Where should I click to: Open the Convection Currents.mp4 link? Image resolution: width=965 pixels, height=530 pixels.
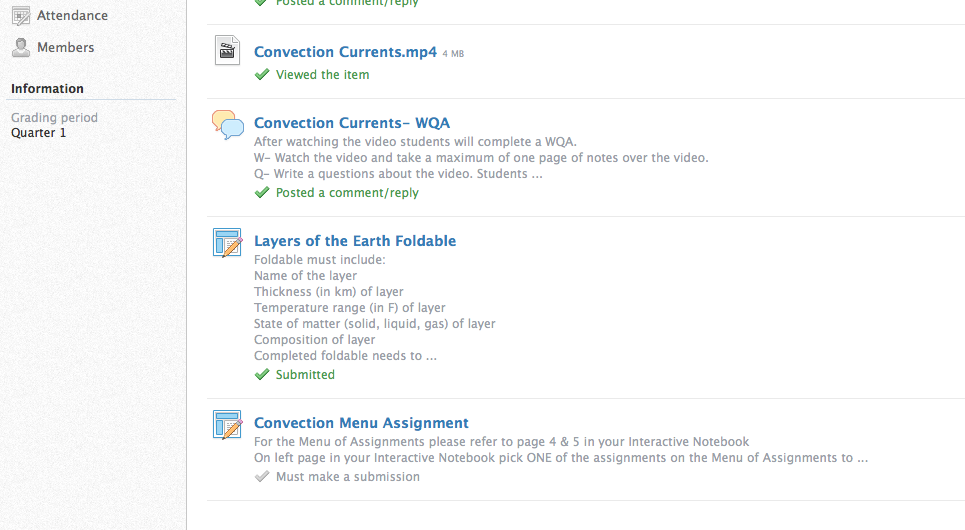(345, 52)
